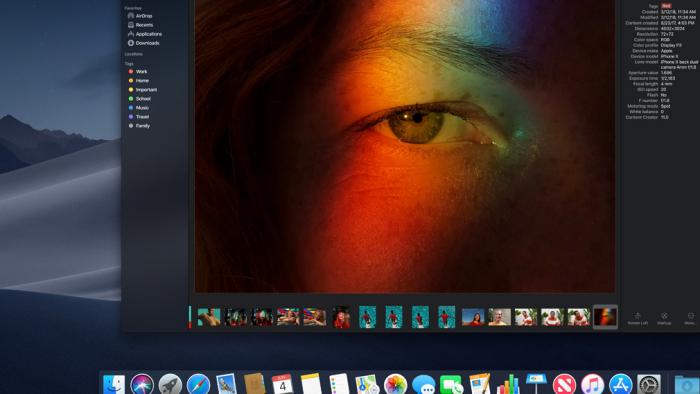The image size is (700, 394).
Task: Open Maps from the Dock
Action: tap(367, 385)
